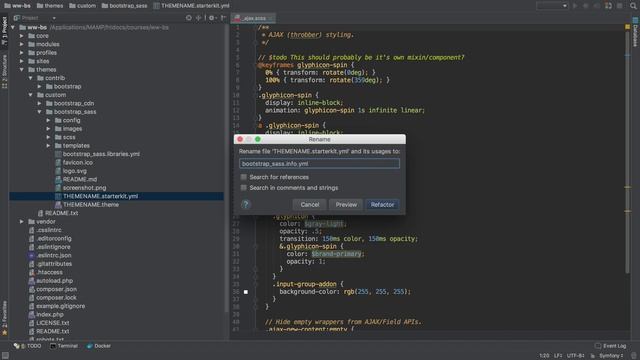Enable Search for references checkbox
640x360 pixels.
tap(244, 177)
